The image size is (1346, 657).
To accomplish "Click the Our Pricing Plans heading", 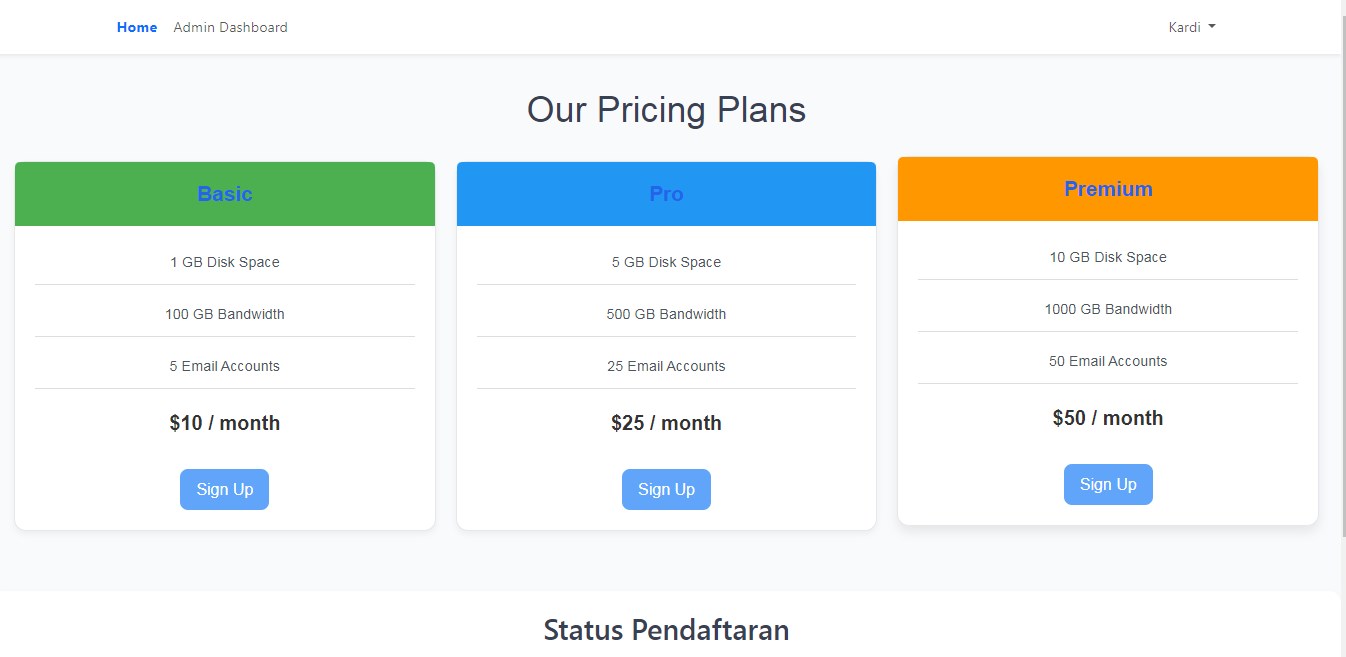I will [666, 110].
